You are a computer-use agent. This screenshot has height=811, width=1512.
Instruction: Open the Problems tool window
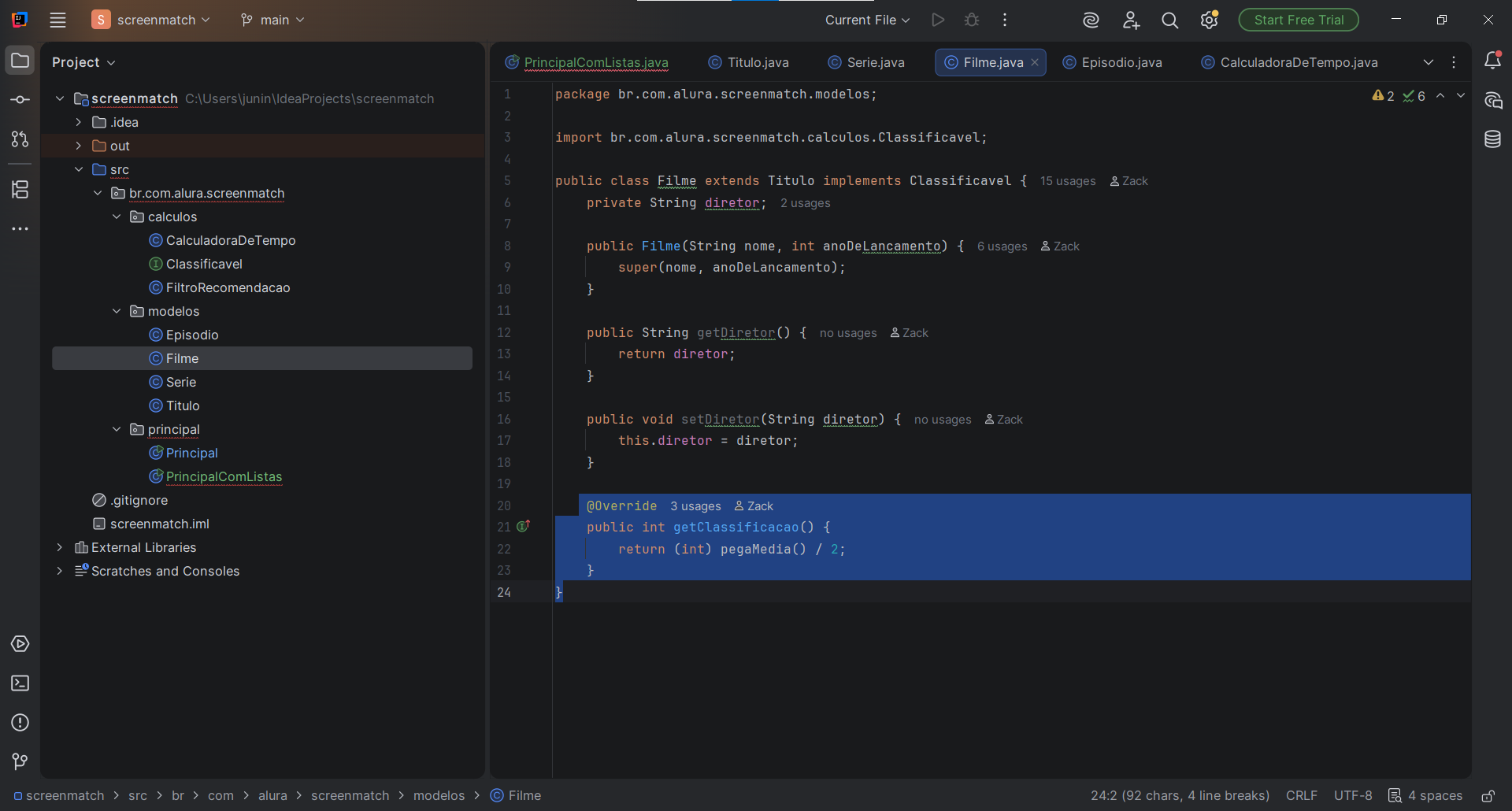click(x=20, y=723)
